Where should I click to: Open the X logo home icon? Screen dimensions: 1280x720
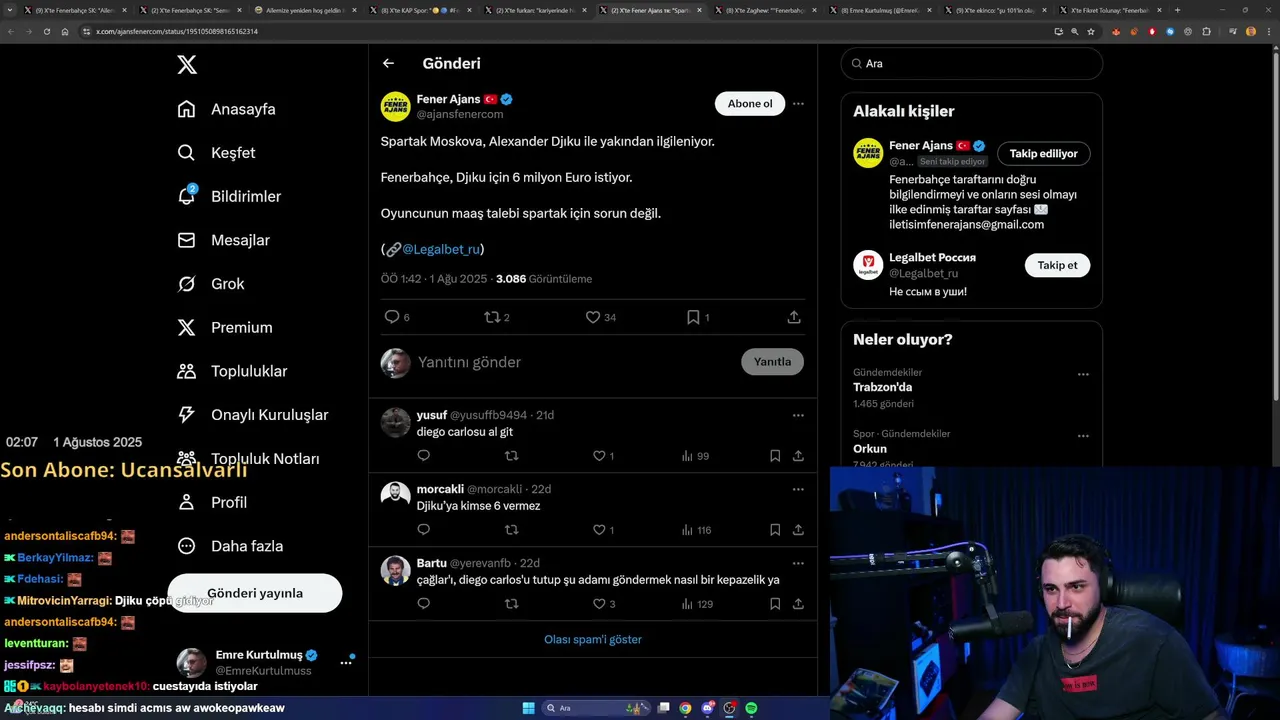pyautogui.click(x=187, y=65)
